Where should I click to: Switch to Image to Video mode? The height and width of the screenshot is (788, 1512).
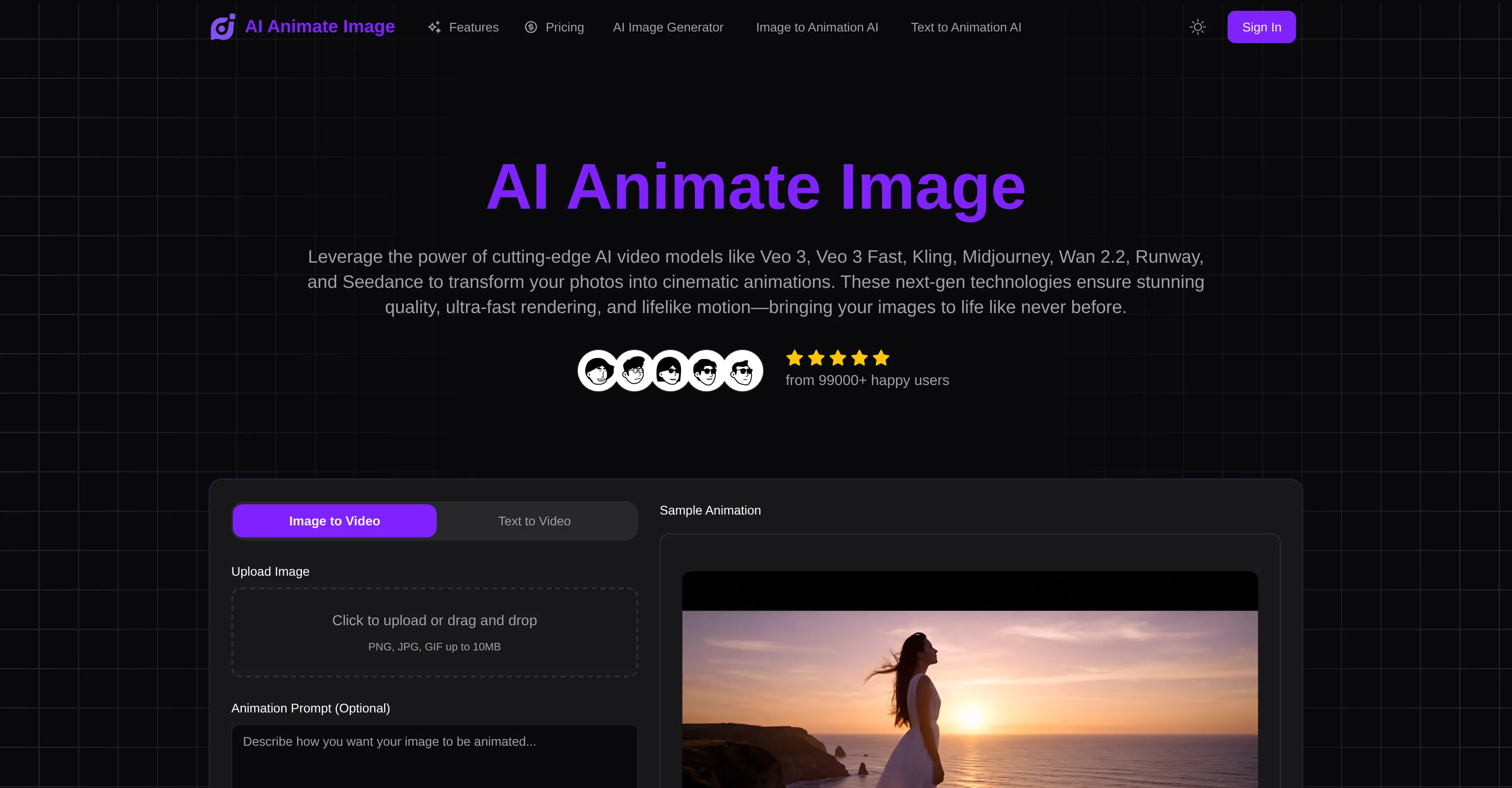click(334, 520)
